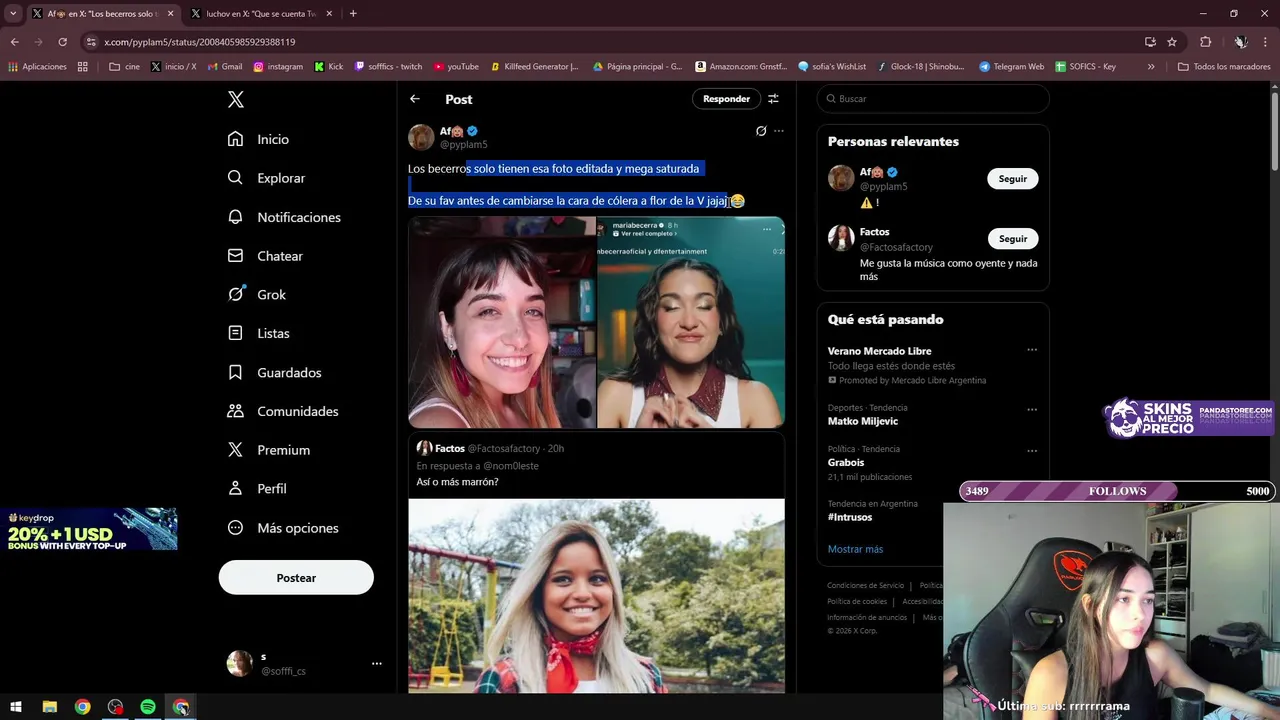The height and width of the screenshot is (720, 1280).
Task: Open the cine bookmarks folder
Action: point(125,67)
